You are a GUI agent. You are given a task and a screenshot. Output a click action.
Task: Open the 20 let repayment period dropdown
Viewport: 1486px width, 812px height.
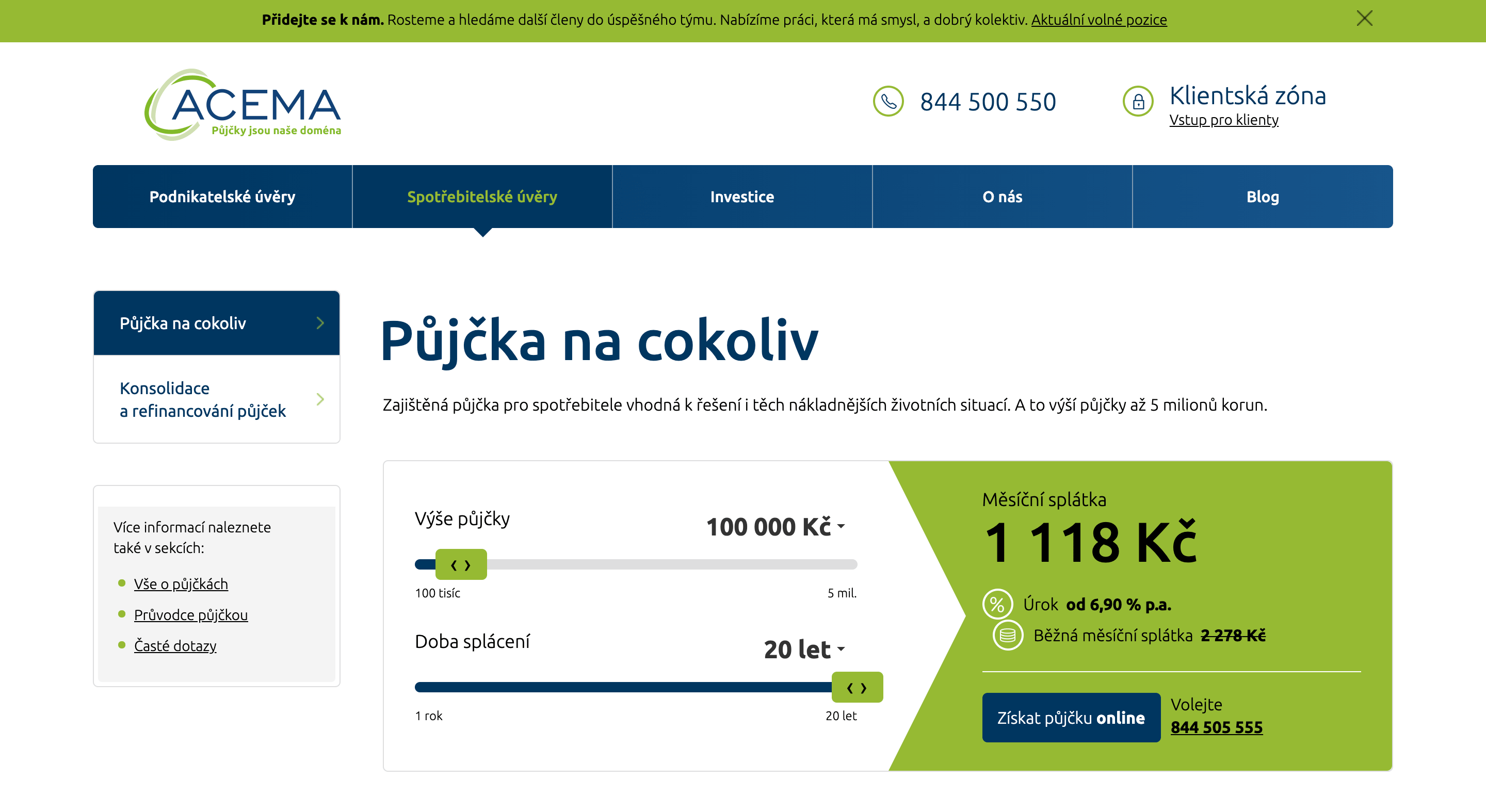[x=804, y=649]
